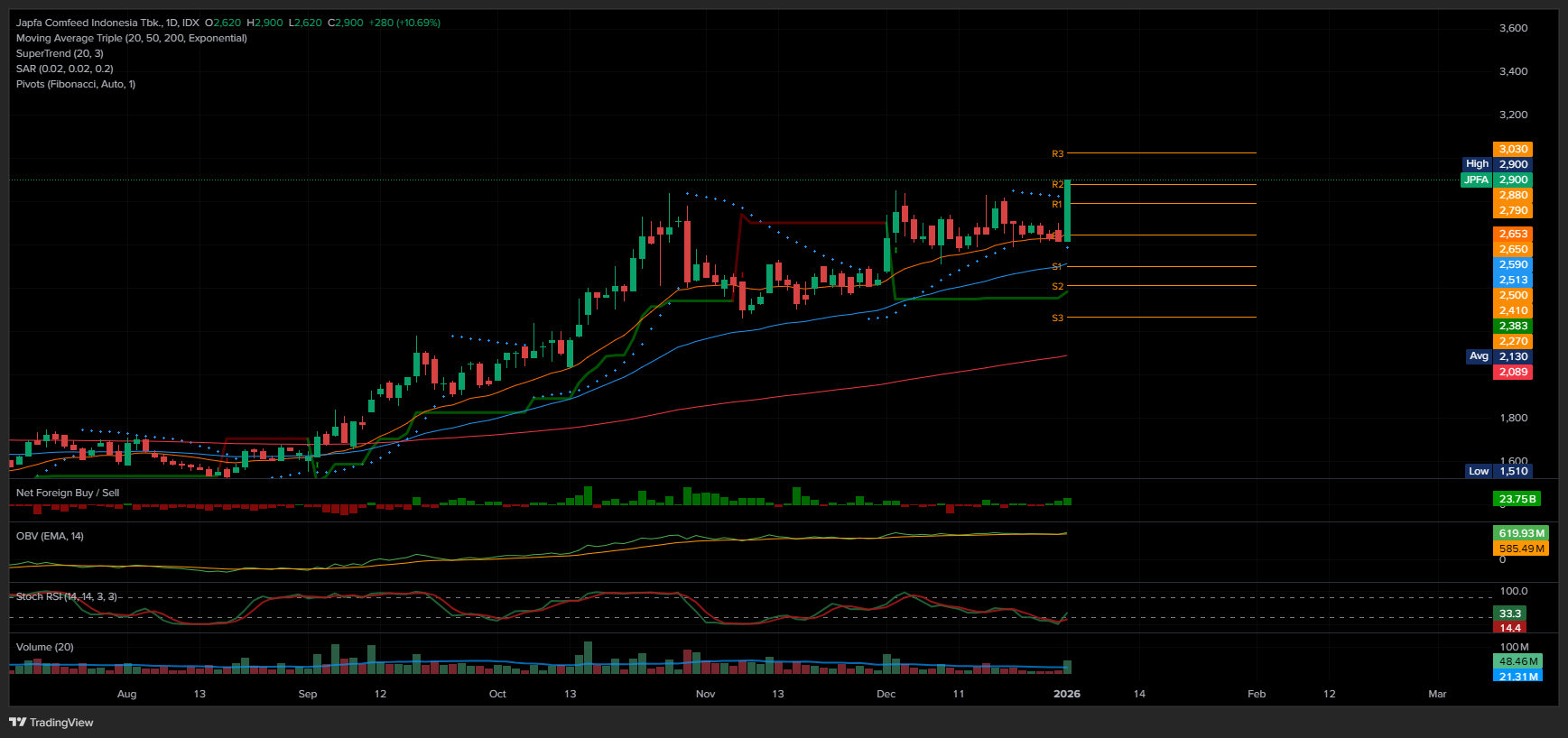Click the 48.46M volume value tag
Image resolution: width=1568 pixels, height=738 pixels.
click(1517, 661)
